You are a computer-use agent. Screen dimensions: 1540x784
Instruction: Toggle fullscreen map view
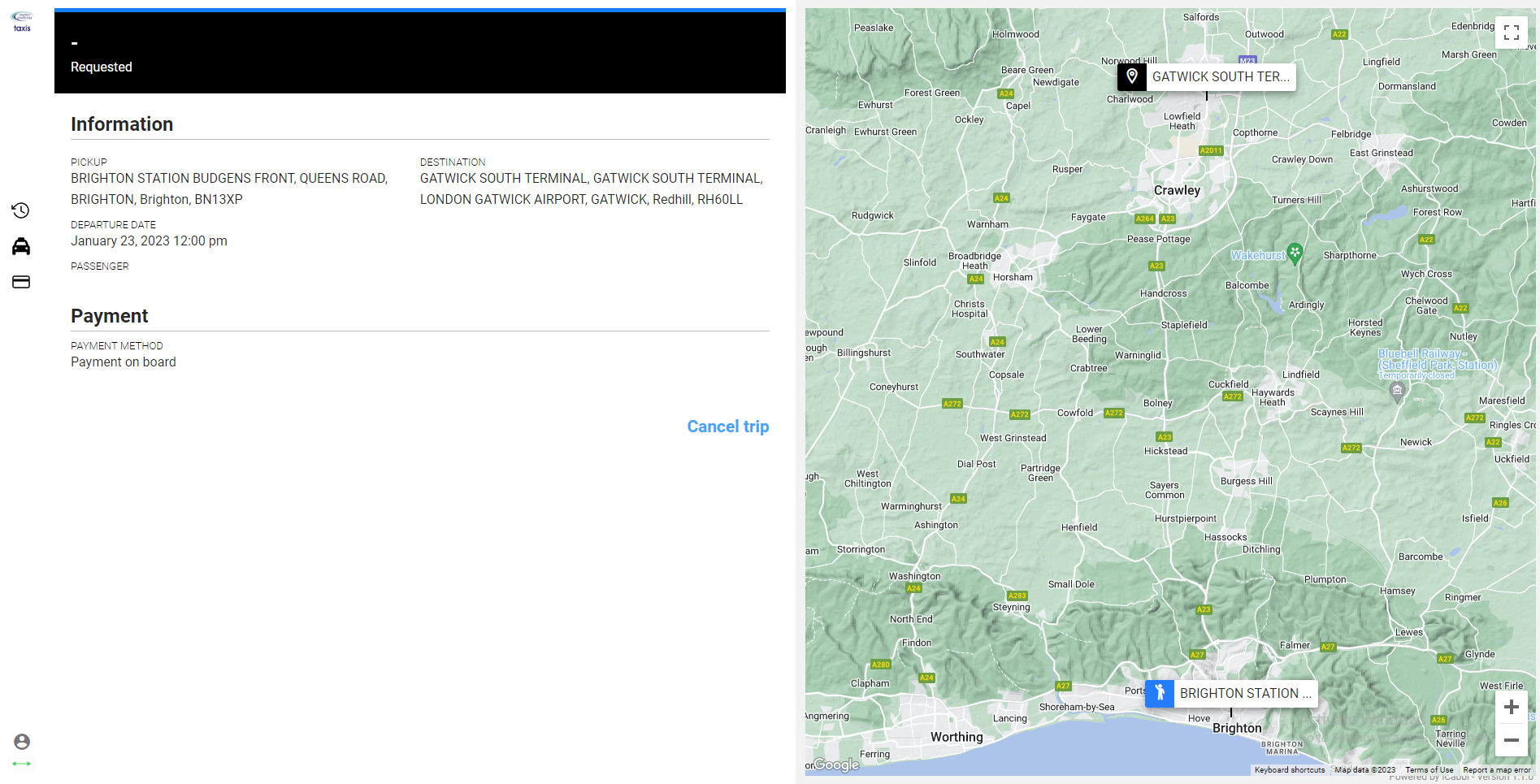(x=1512, y=32)
